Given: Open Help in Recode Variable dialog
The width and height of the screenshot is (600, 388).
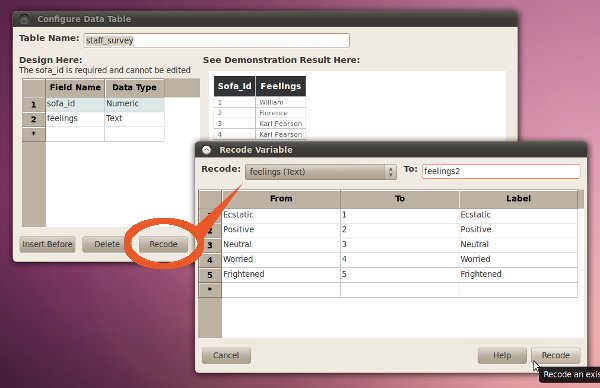Looking at the screenshot, I should pos(502,355).
